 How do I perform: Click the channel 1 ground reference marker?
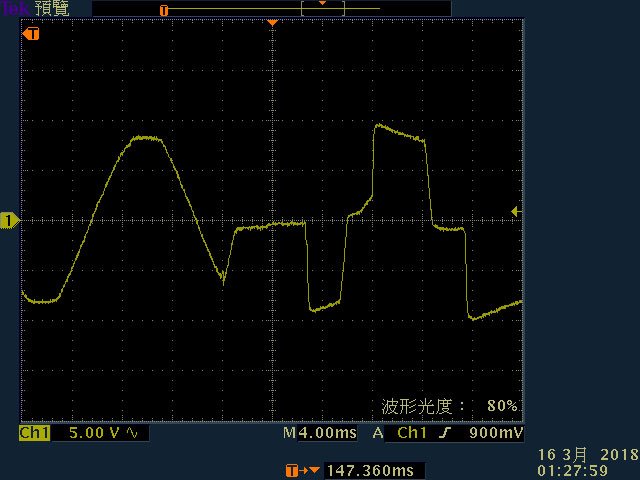coord(10,220)
